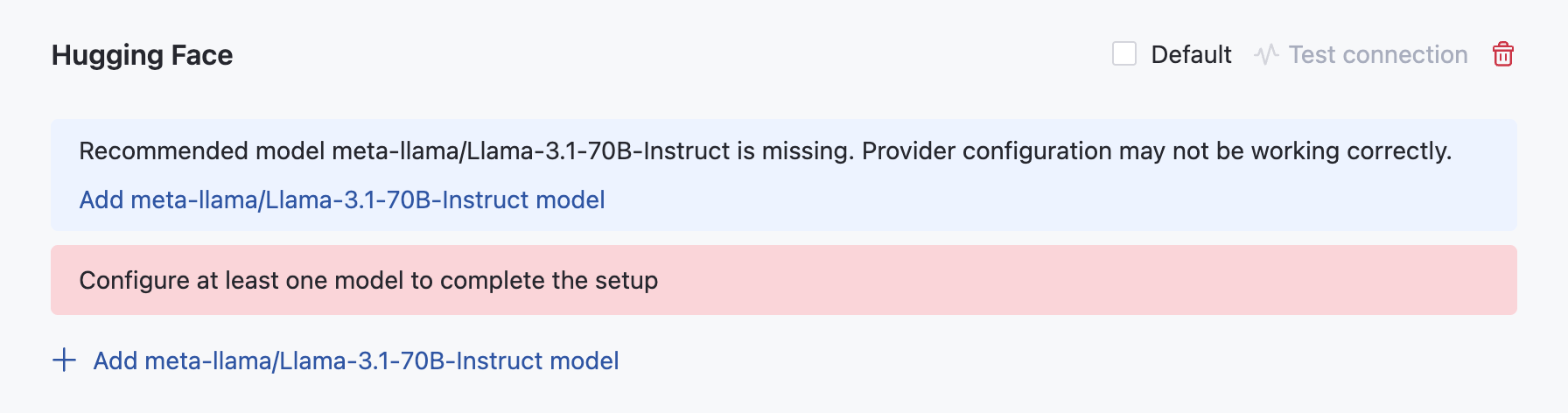This screenshot has width=1568, height=413.
Task: Click the word 'Default' beside the checkbox
Action: [1190, 55]
